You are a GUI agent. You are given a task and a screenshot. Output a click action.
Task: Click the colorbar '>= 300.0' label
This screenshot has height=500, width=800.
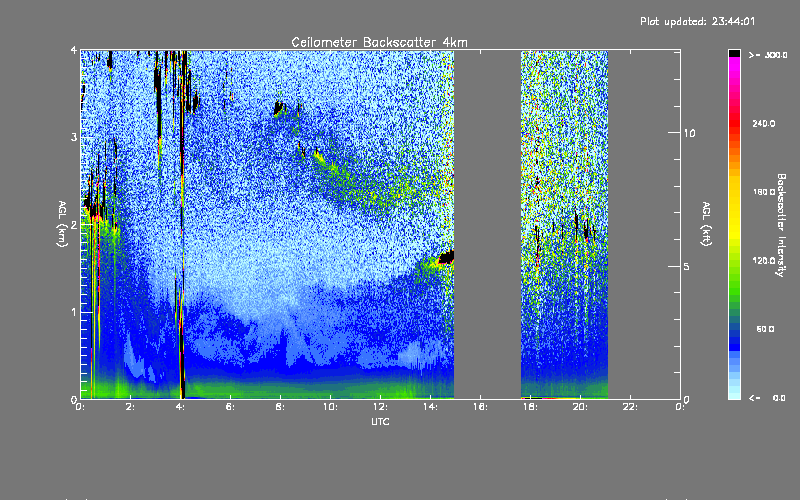point(768,55)
